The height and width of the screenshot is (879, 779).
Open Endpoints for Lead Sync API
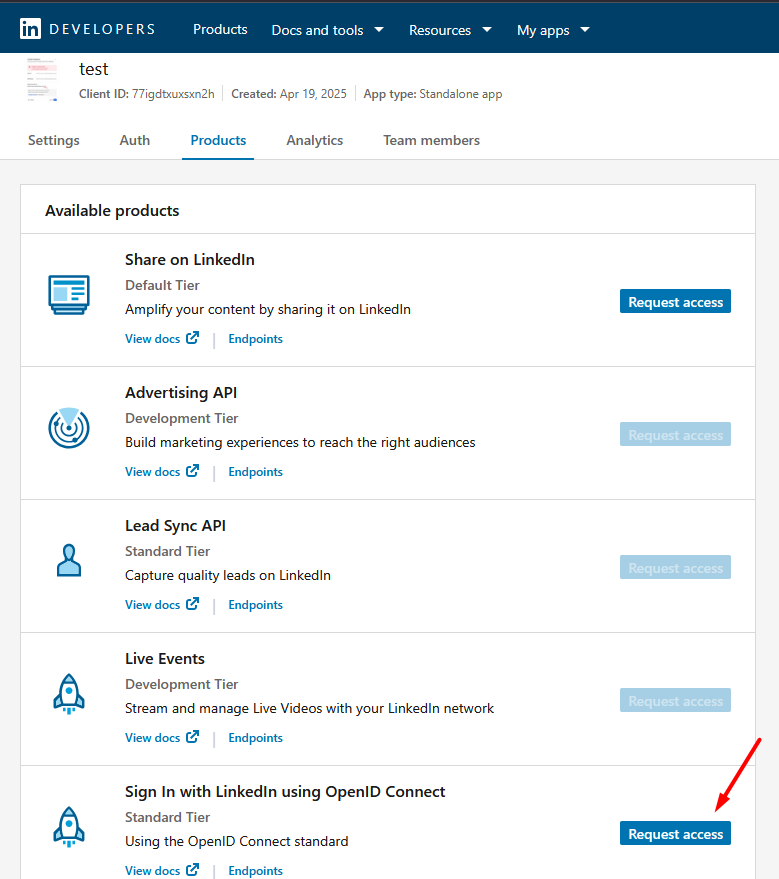256,604
